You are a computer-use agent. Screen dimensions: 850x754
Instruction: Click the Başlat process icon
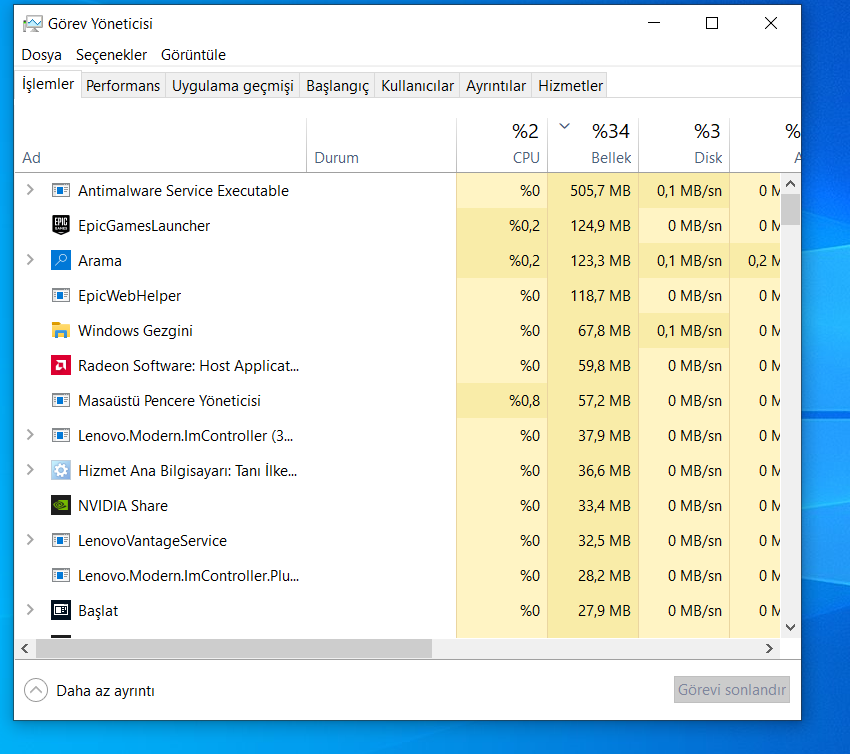click(x=61, y=610)
